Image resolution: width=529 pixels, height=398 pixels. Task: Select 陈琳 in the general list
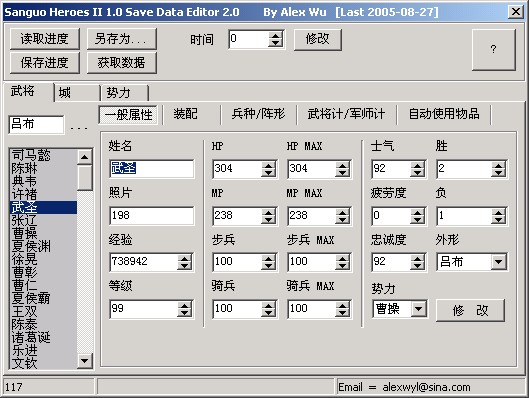click(44, 168)
